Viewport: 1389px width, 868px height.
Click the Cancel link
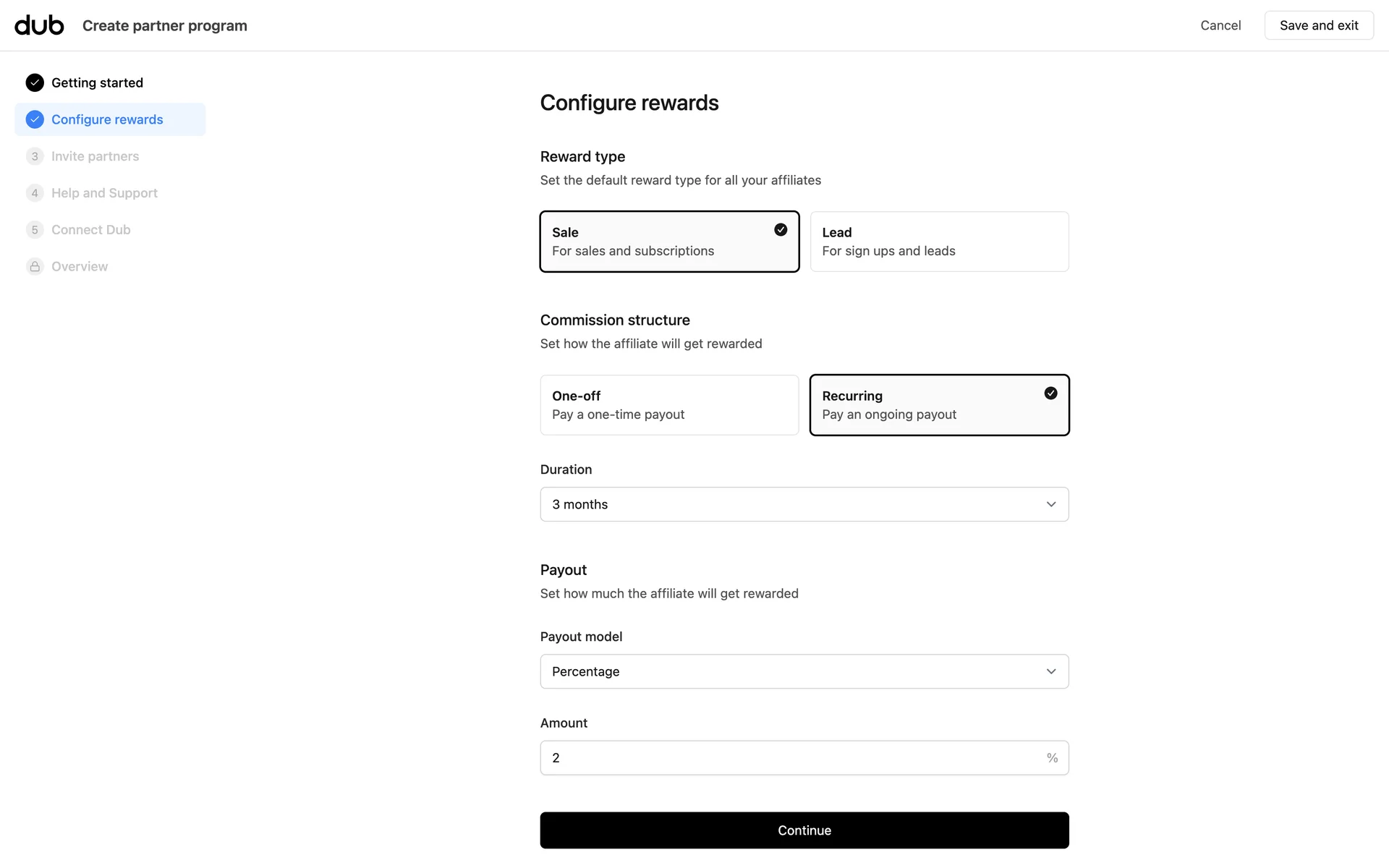click(1220, 25)
